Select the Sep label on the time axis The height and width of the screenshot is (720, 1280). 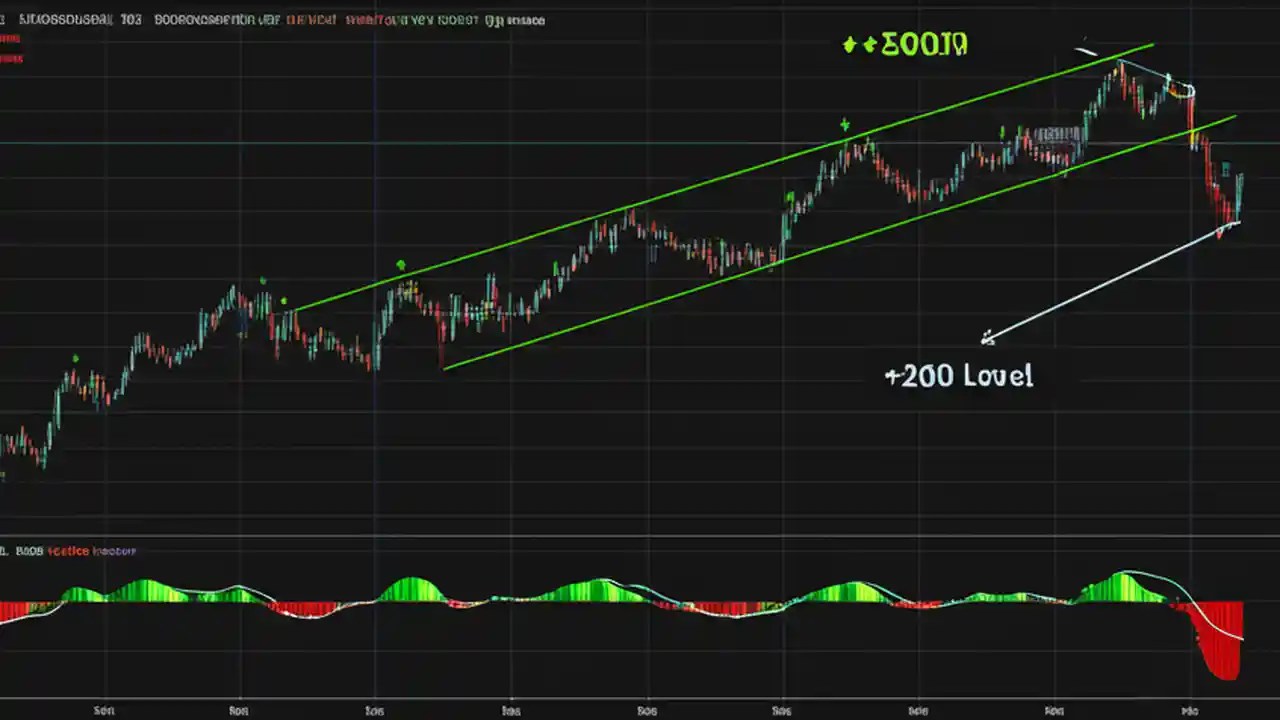[x=104, y=710]
